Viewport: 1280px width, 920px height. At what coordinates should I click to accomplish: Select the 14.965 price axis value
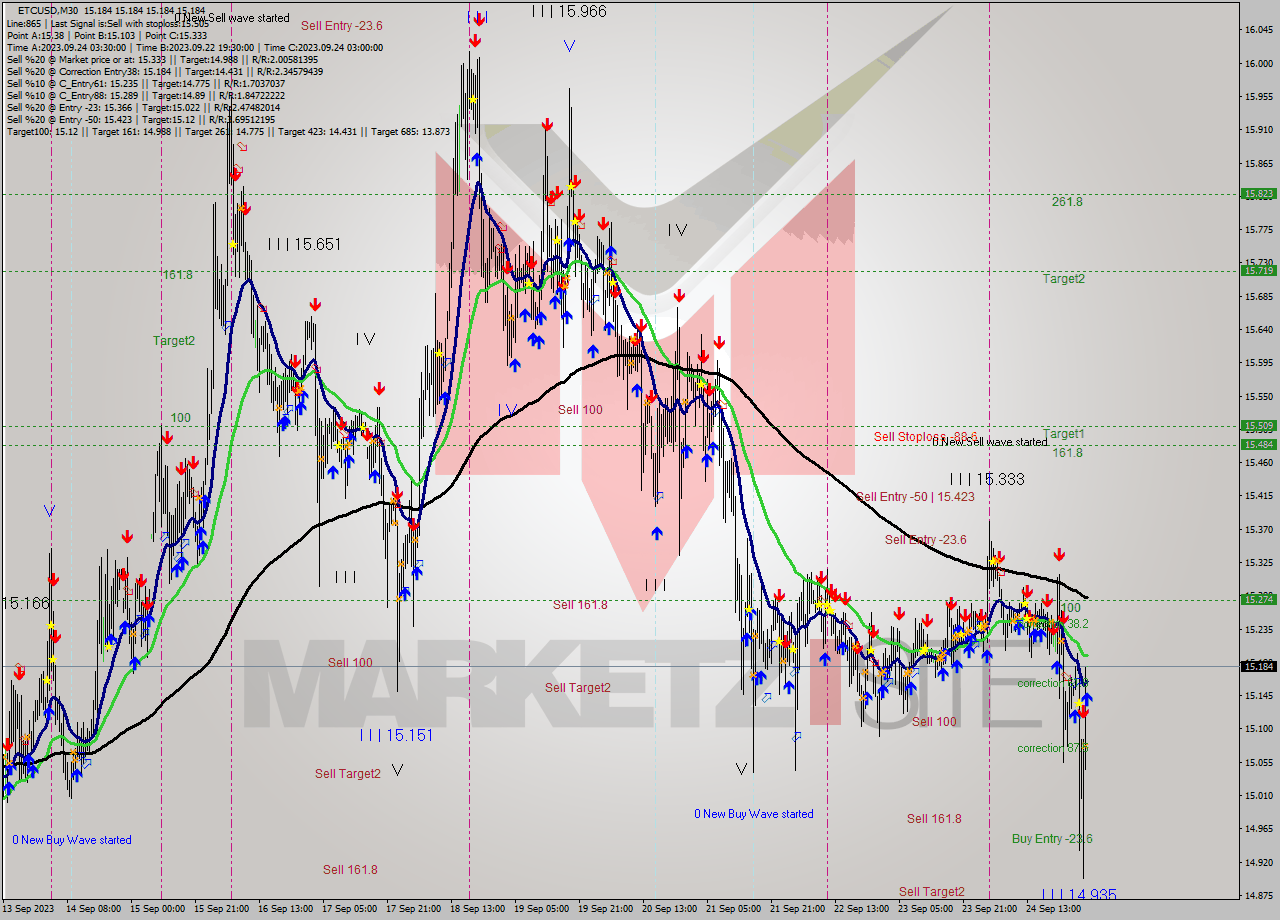[x=1257, y=829]
